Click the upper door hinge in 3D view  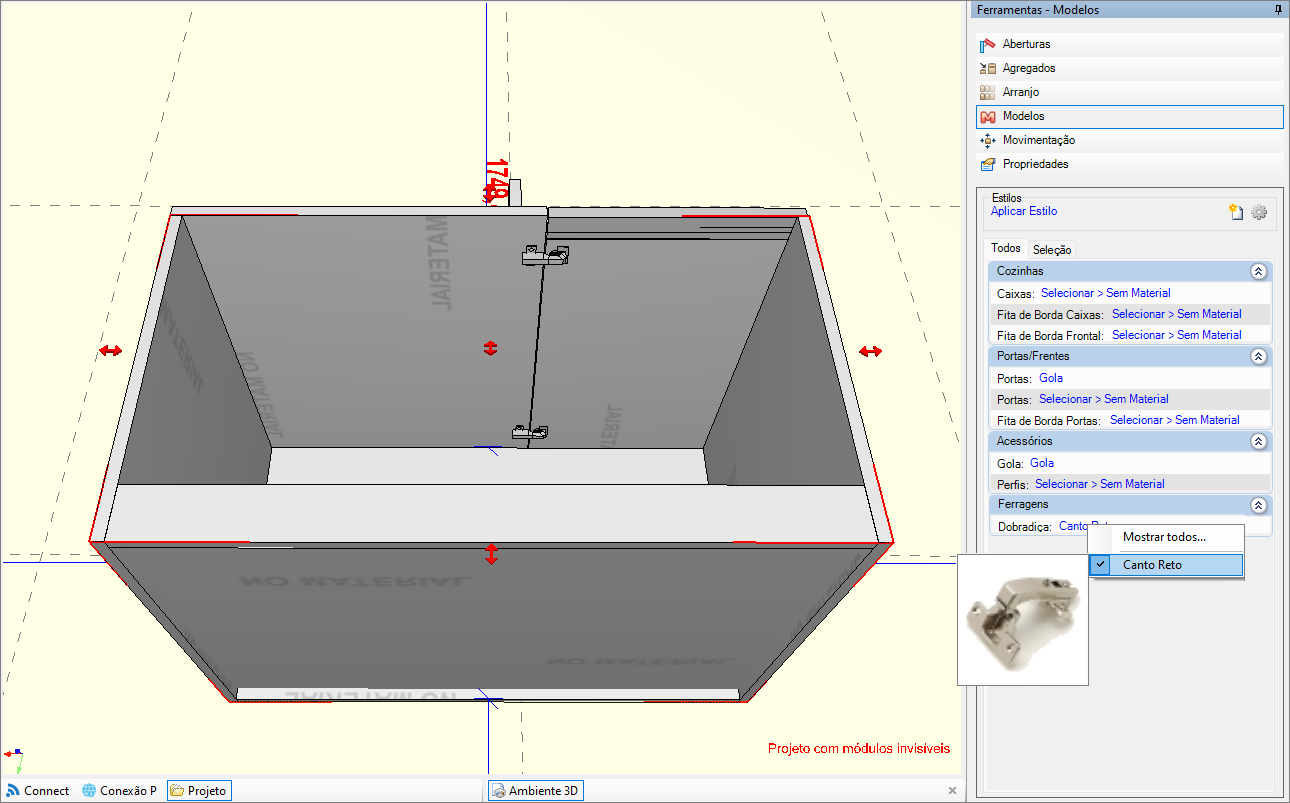pos(545,256)
